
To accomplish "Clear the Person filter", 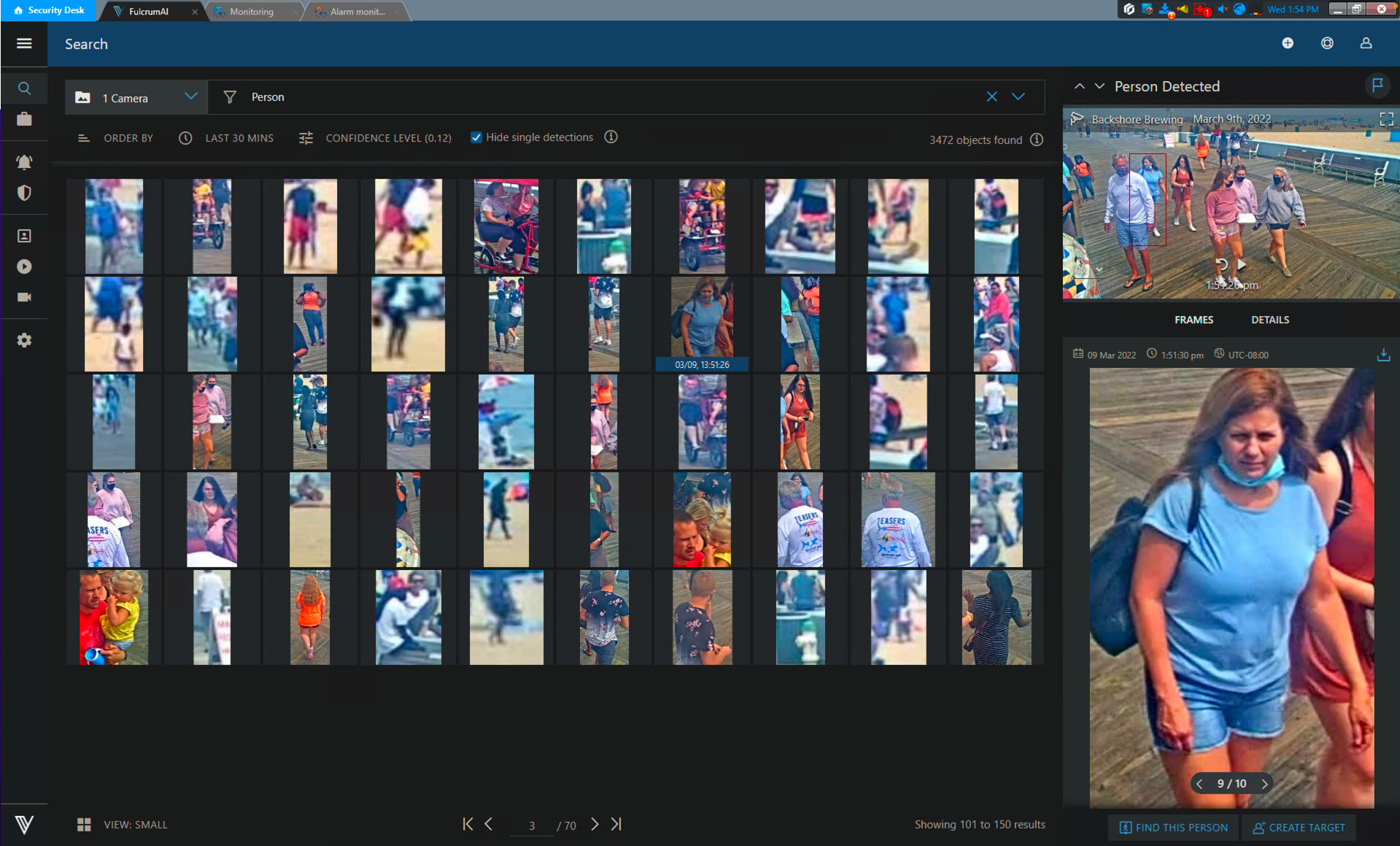I will (991, 96).
